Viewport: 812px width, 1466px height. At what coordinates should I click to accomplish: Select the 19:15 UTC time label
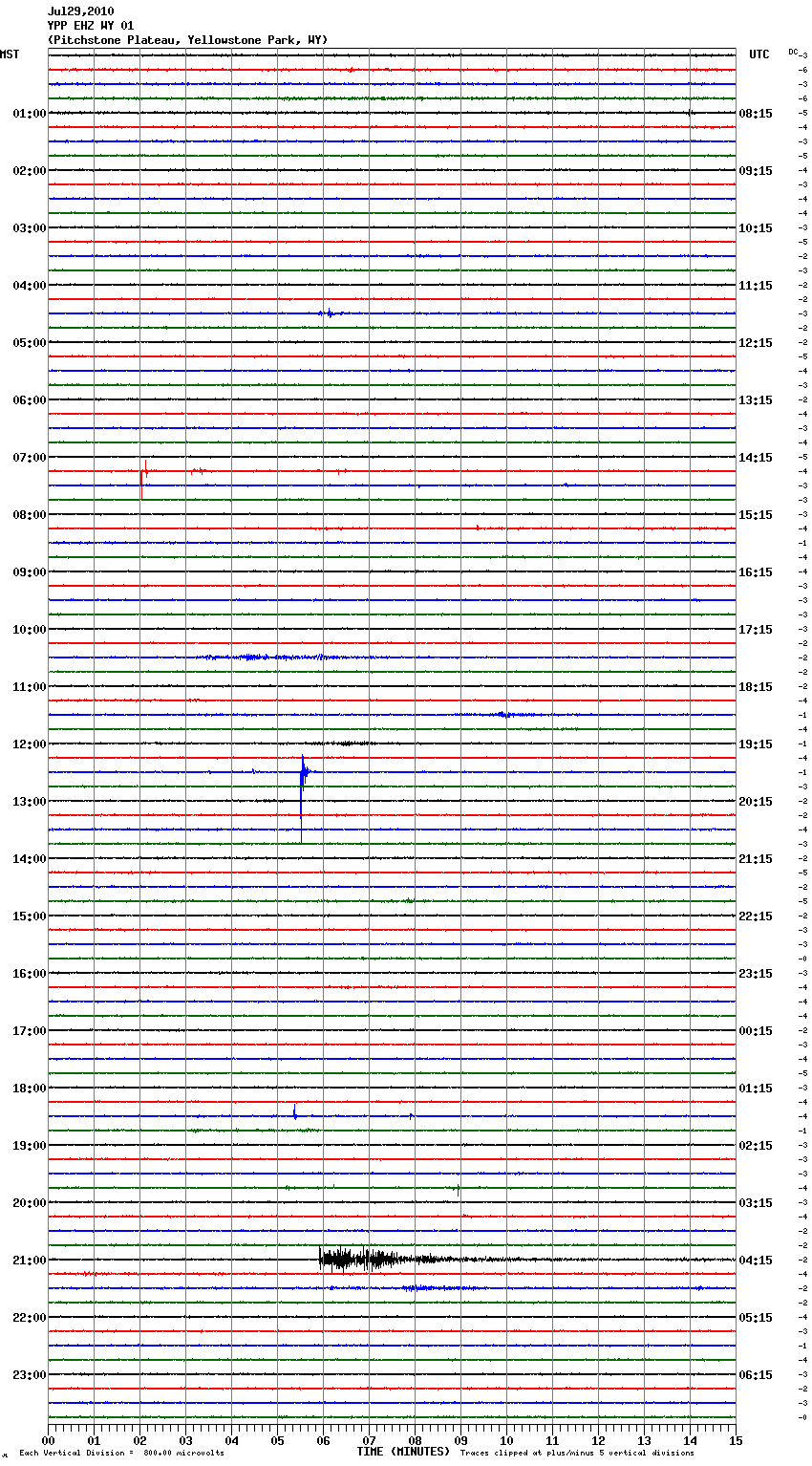click(756, 744)
